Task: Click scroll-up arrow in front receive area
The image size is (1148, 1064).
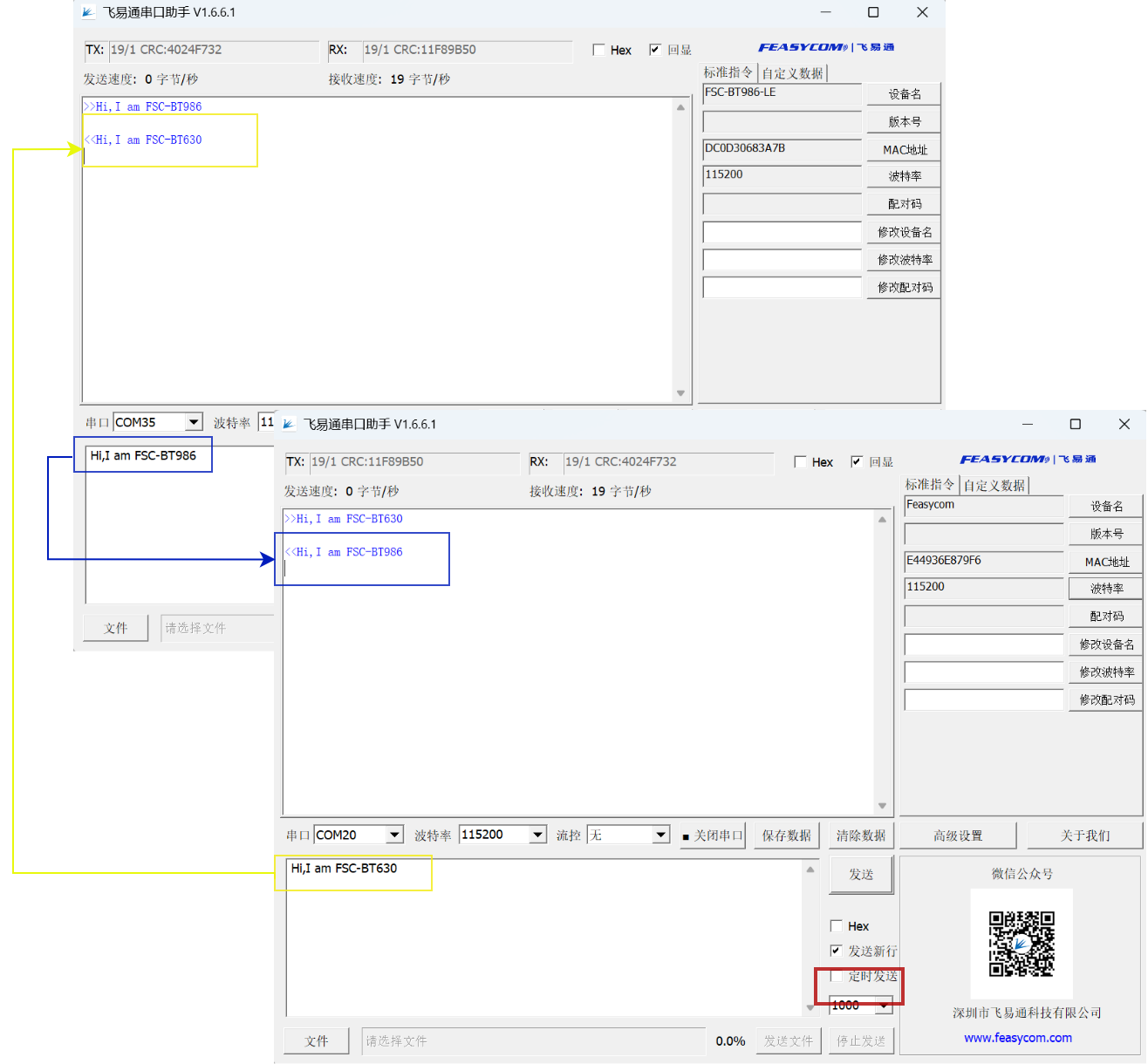Action: (x=882, y=520)
